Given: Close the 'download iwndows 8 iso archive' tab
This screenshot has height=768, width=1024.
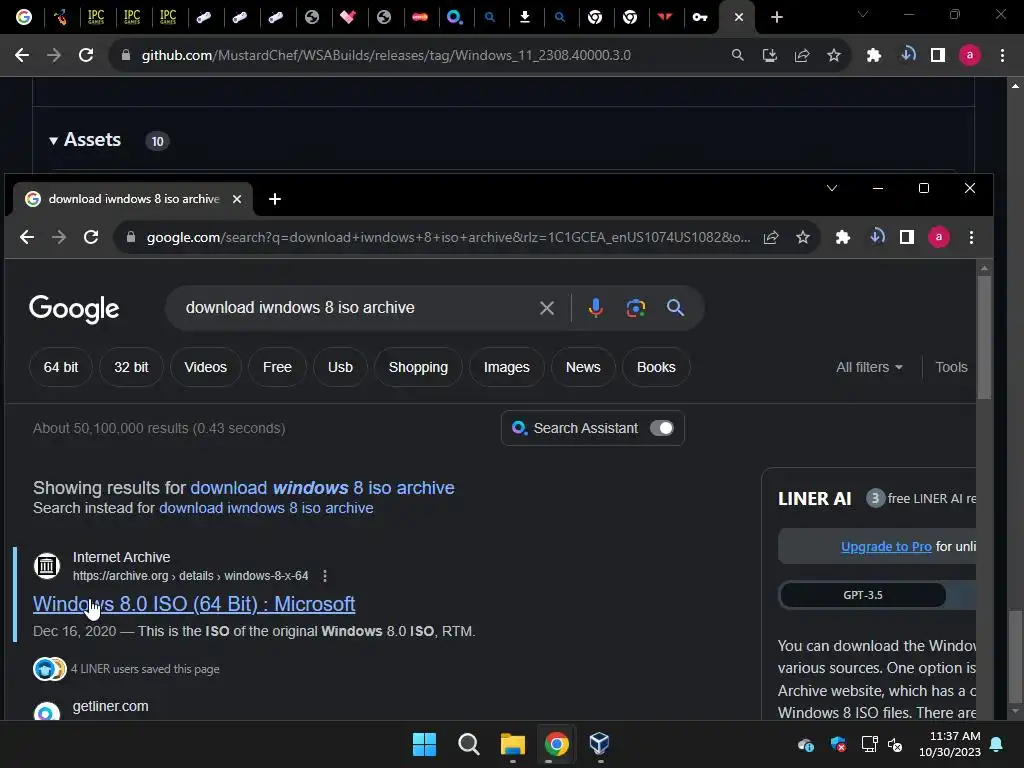Looking at the screenshot, I should point(237,199).
